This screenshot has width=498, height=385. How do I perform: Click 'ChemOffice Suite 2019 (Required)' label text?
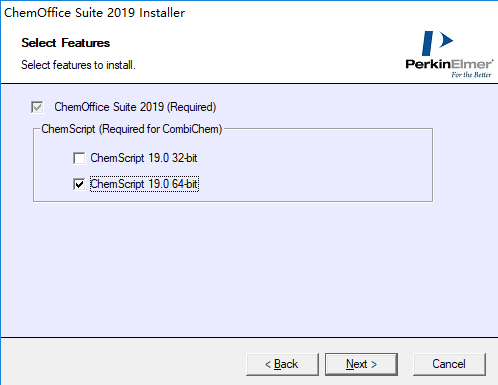click(x=135, y=107)
